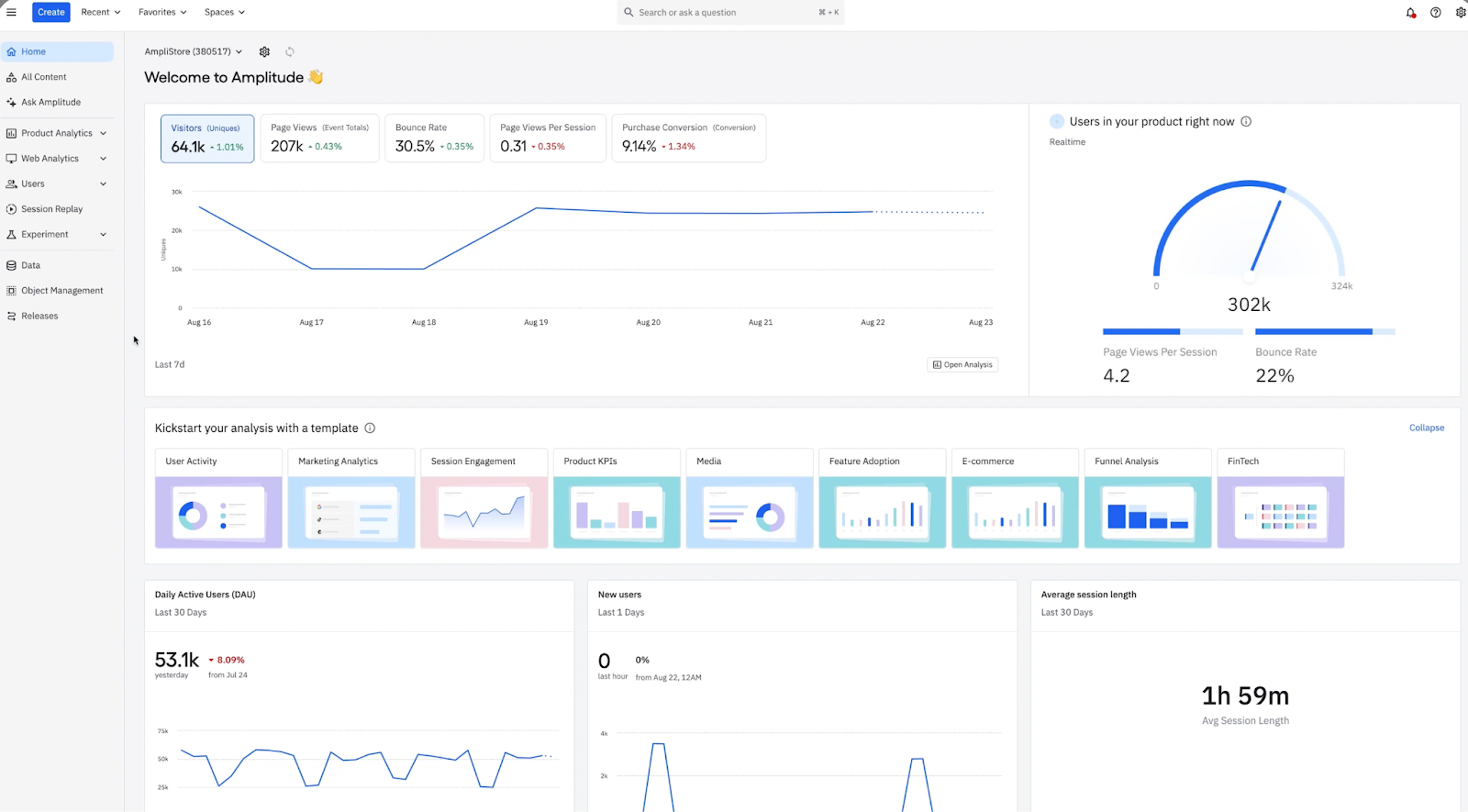
Task: Select the Bounce Rate metric card
Action: pos(435,139)
